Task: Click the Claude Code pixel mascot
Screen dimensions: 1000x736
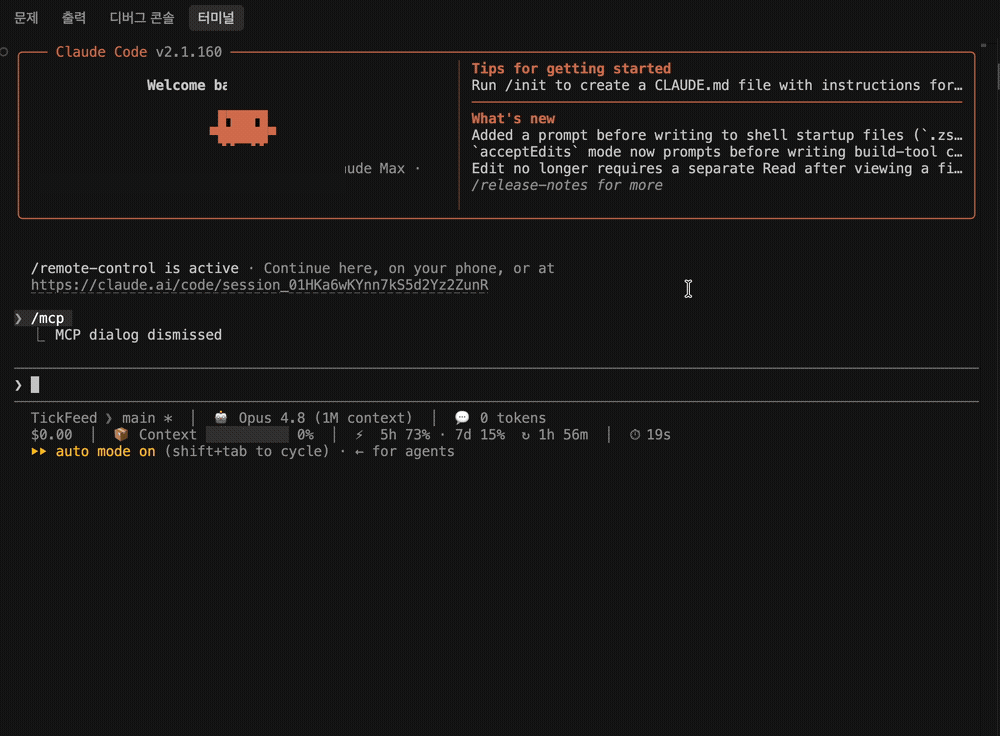Action: pyautogui.click(x=242, y=128)
